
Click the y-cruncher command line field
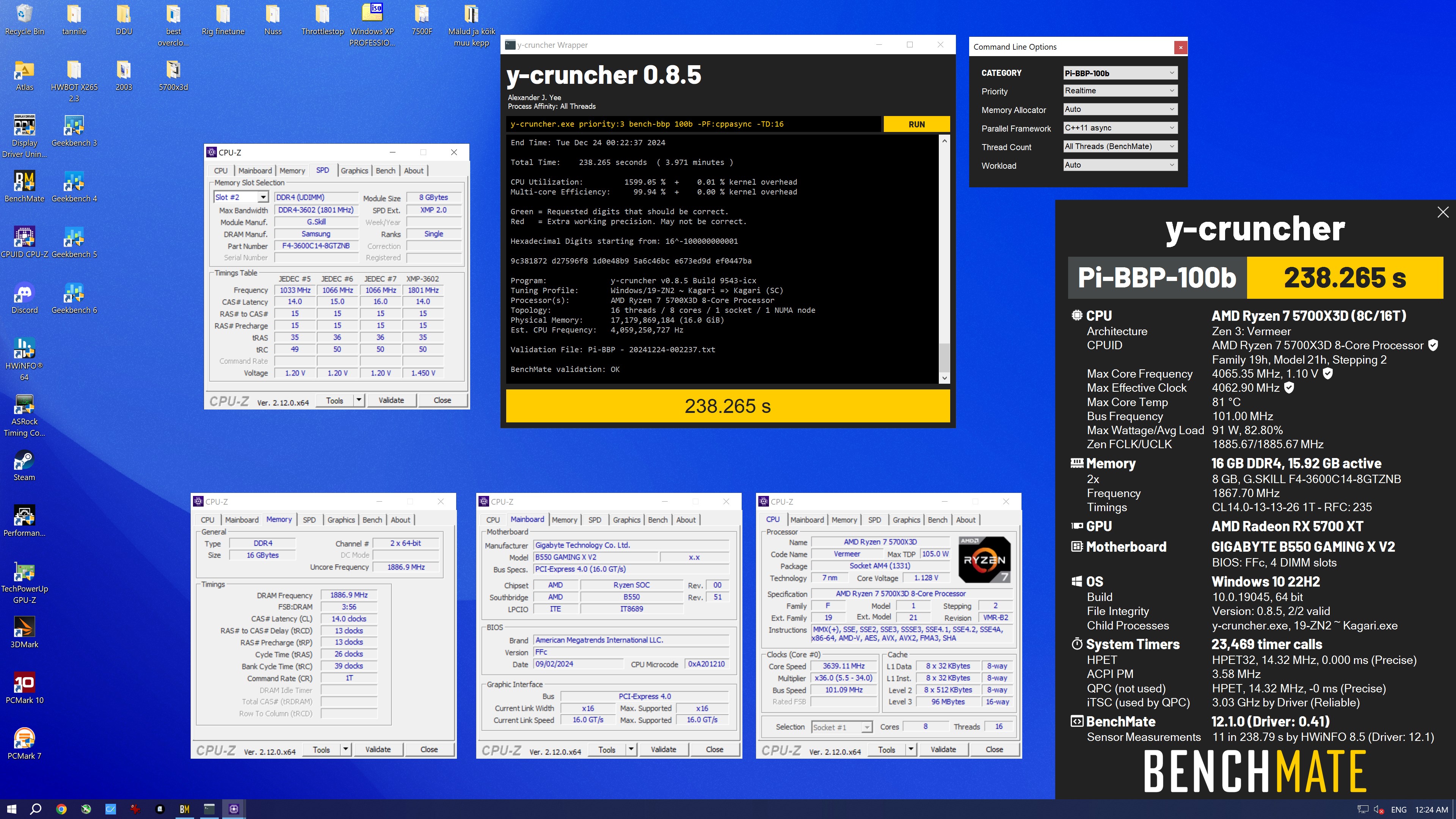pos(693,124)
